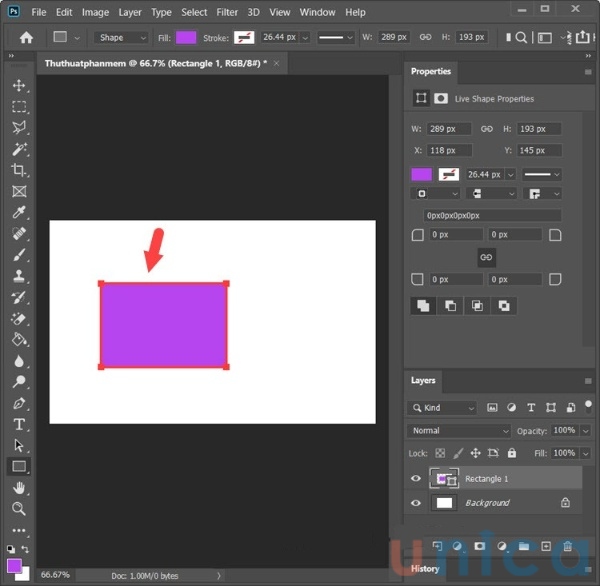Click the Delete layer trash icon
Image resolution: width=600 pixels, height=586 pixels.
point(568,547)
